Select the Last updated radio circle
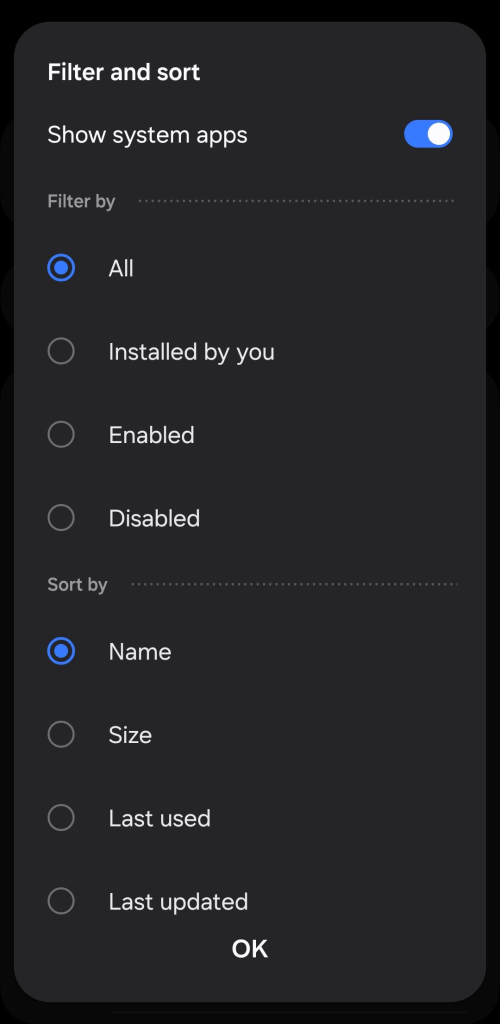The image size is (500, 1024). tap(61, 901)
